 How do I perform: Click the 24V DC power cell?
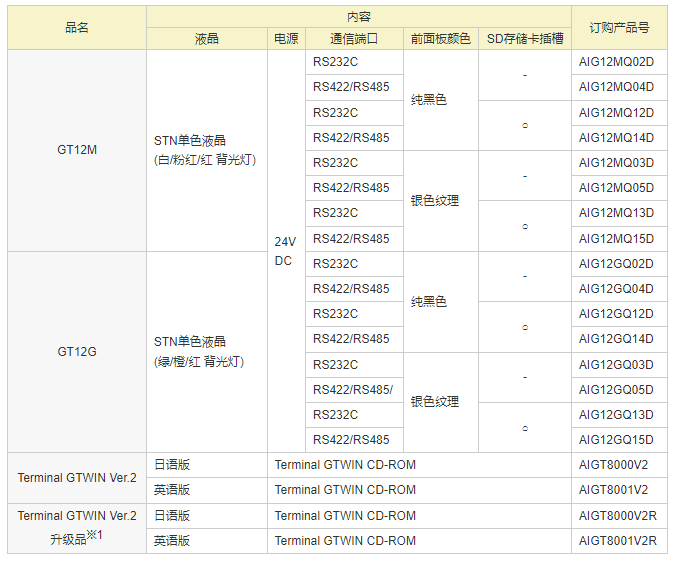click(x=285, y=251)
